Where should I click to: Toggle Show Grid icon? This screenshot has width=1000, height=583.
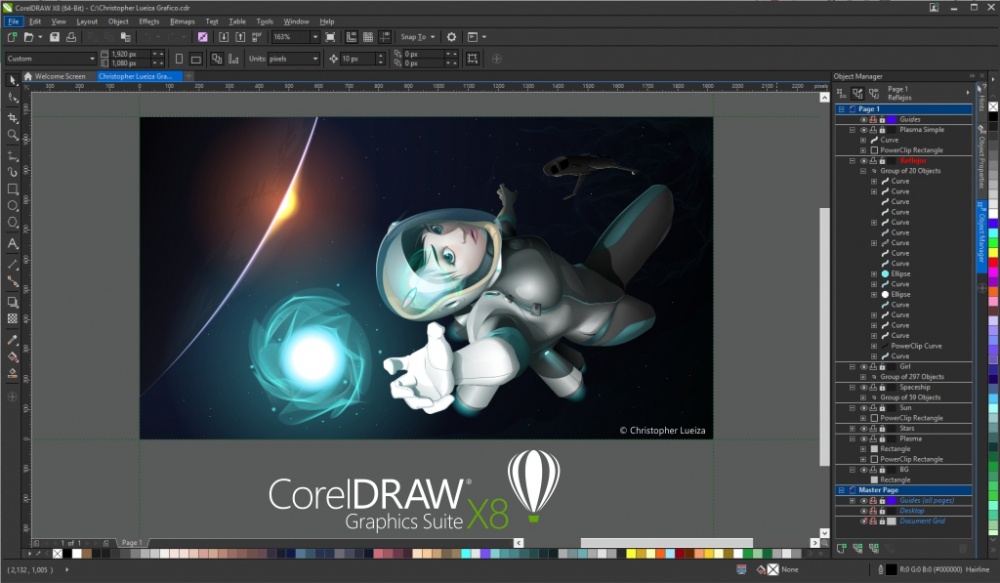(x=368, y=37)
